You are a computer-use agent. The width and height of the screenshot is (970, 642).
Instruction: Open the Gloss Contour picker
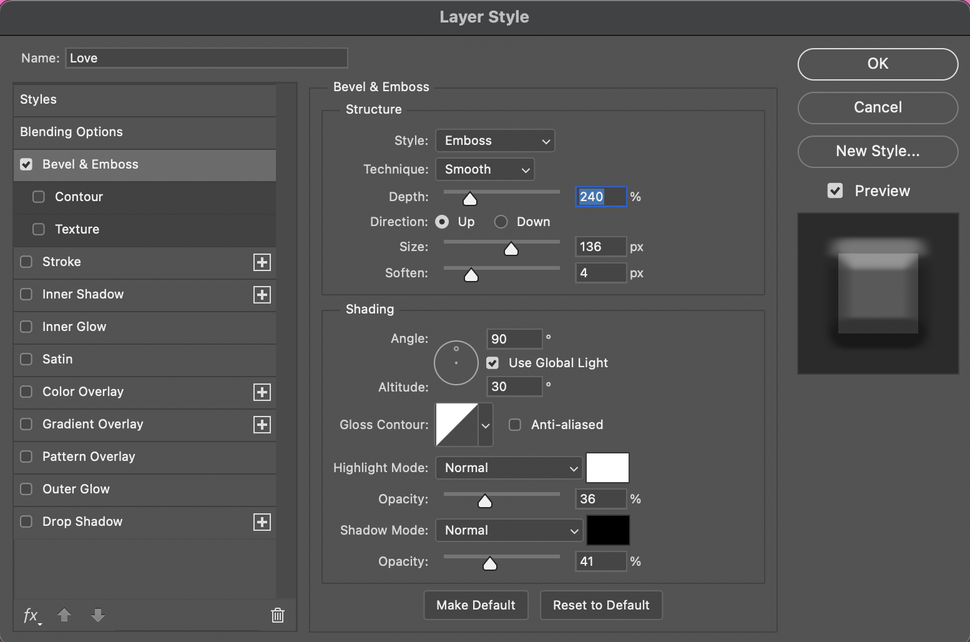(455, 424)
